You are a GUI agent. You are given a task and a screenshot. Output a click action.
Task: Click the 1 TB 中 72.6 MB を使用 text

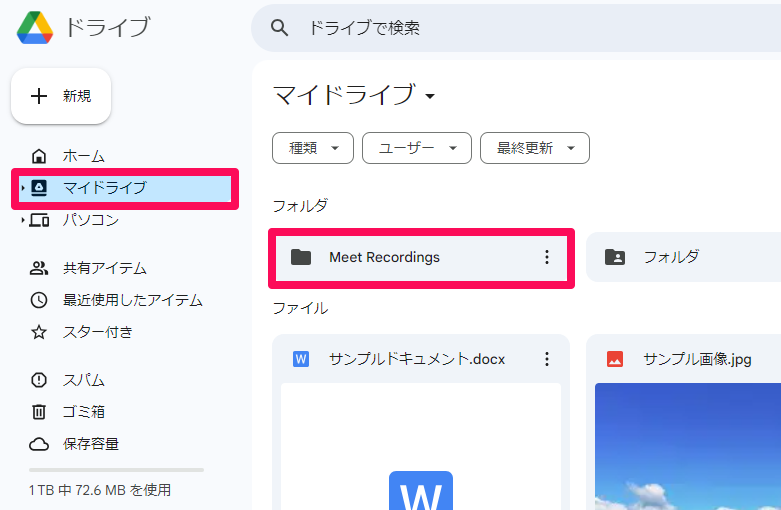pyautogui.click(x=100, y=491)
